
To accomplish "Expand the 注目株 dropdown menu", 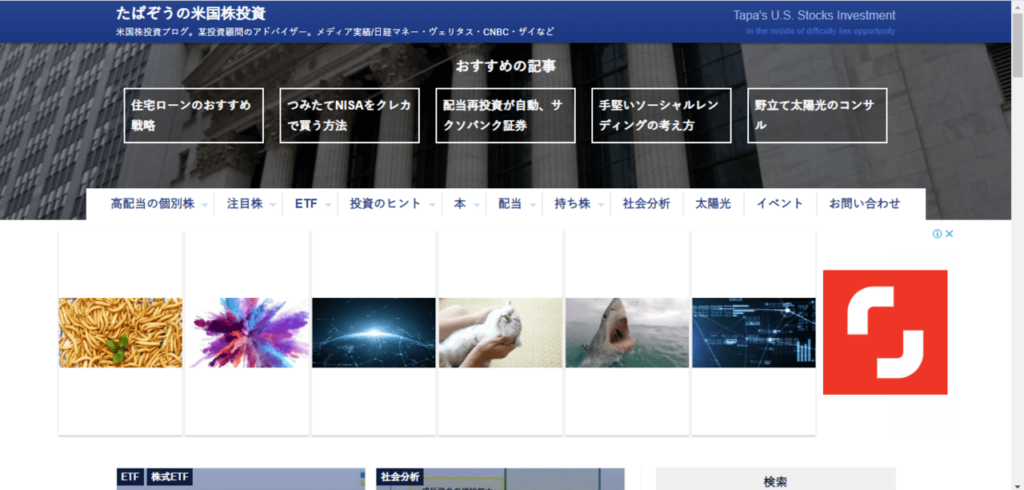I will click(x=250, y=204).
